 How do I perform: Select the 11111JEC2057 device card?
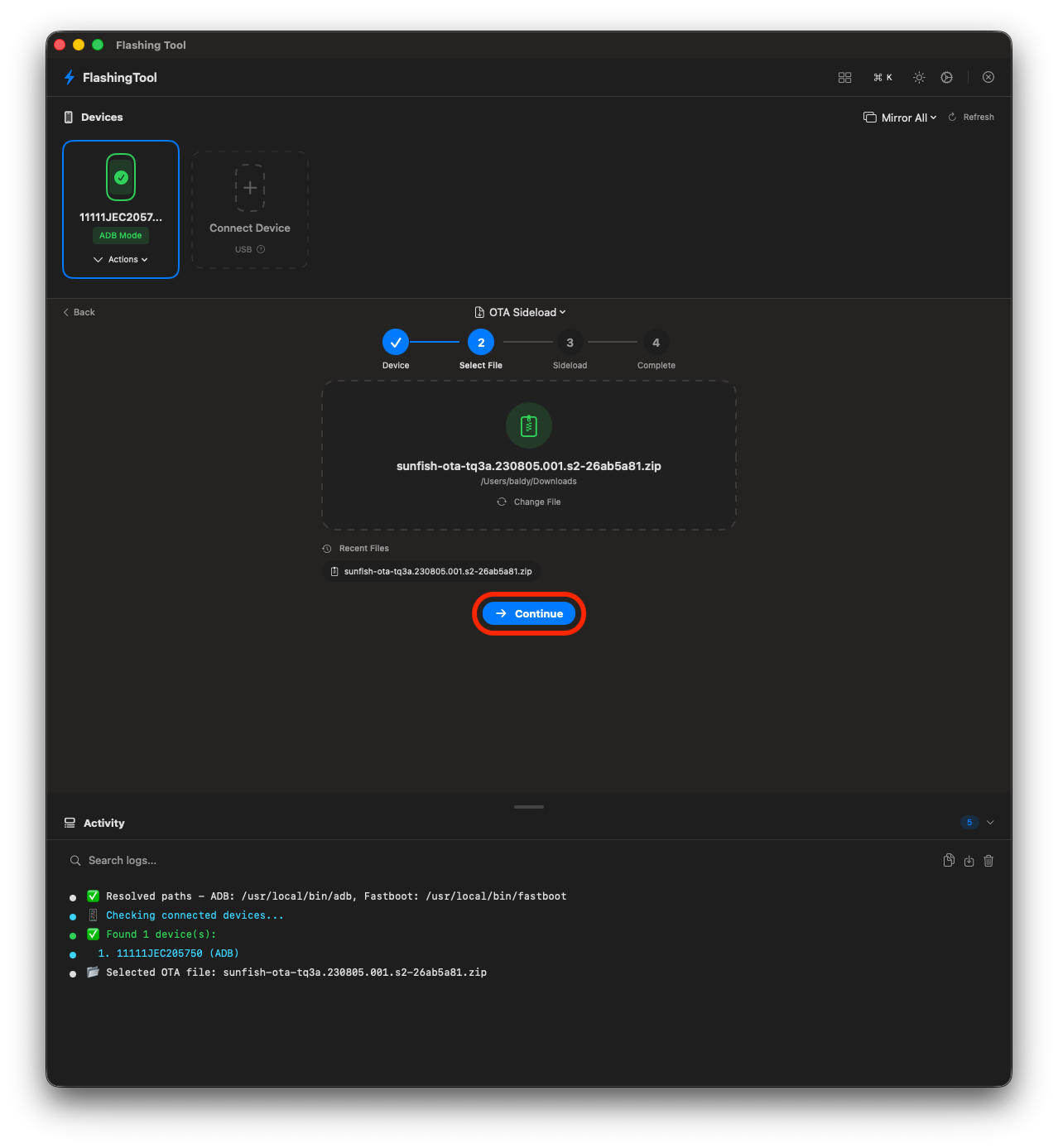(x=121, y=209)
